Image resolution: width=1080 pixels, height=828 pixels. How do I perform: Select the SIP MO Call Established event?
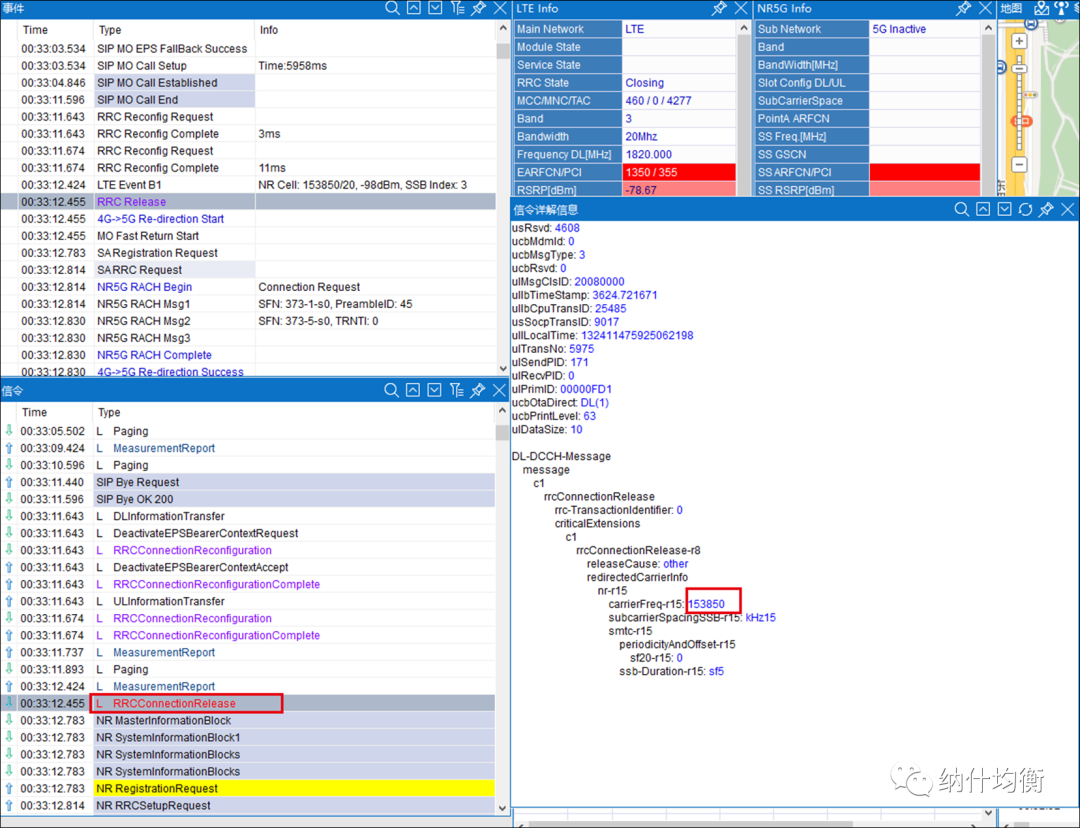click(248, 83)
